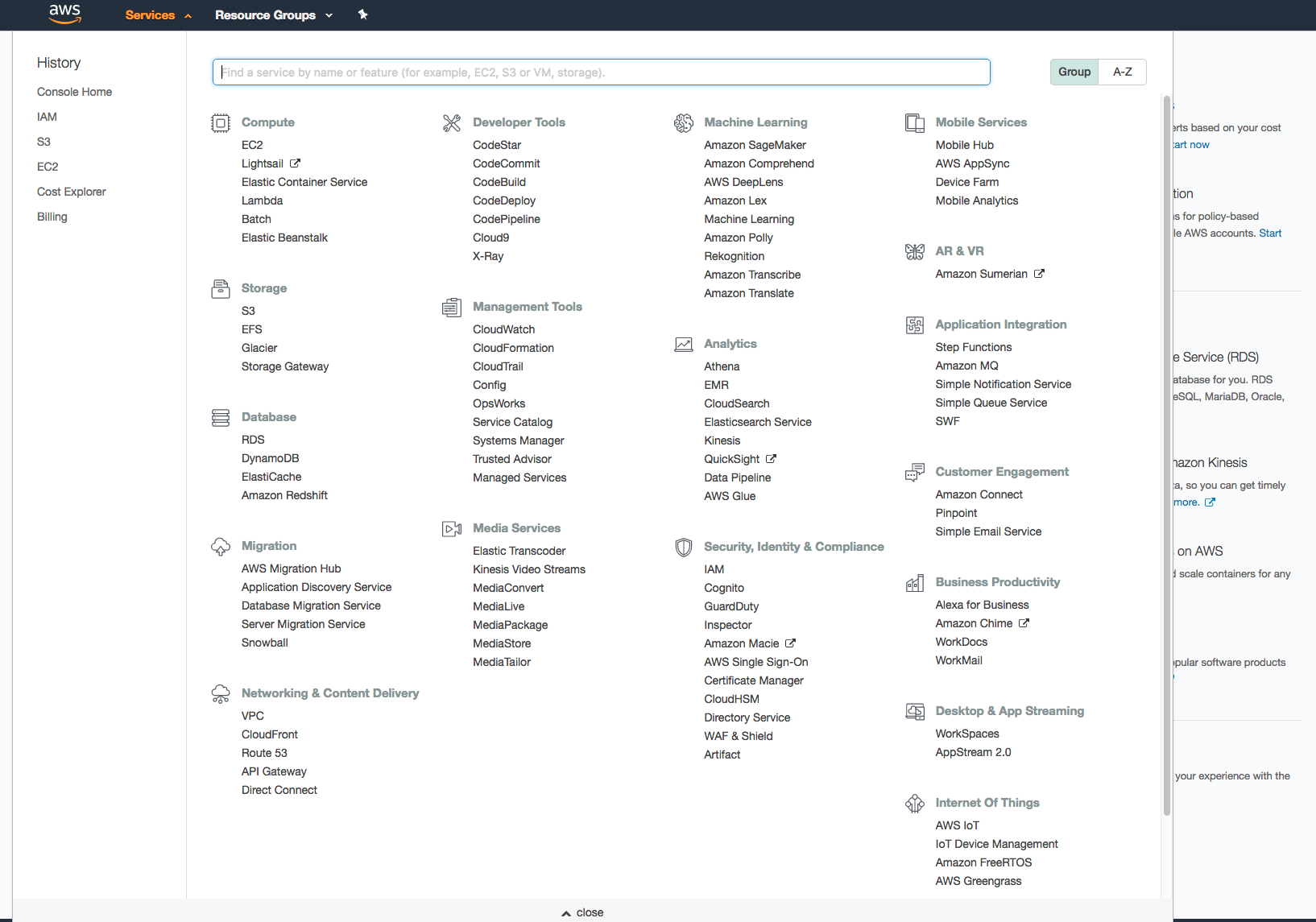Click external link icon beside Lightsail

pos(296,163)
